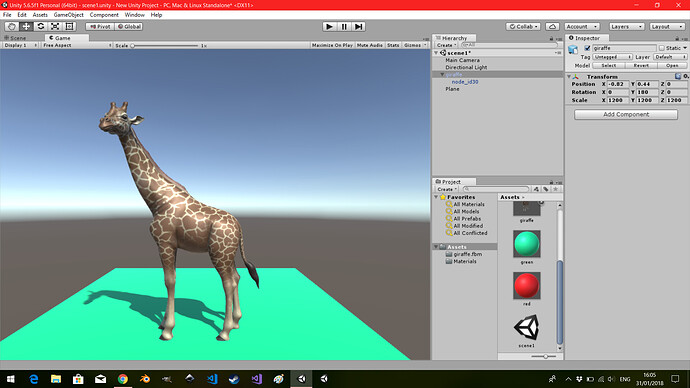
Task: Open the Account dropdown
Action: pos(582,26)
